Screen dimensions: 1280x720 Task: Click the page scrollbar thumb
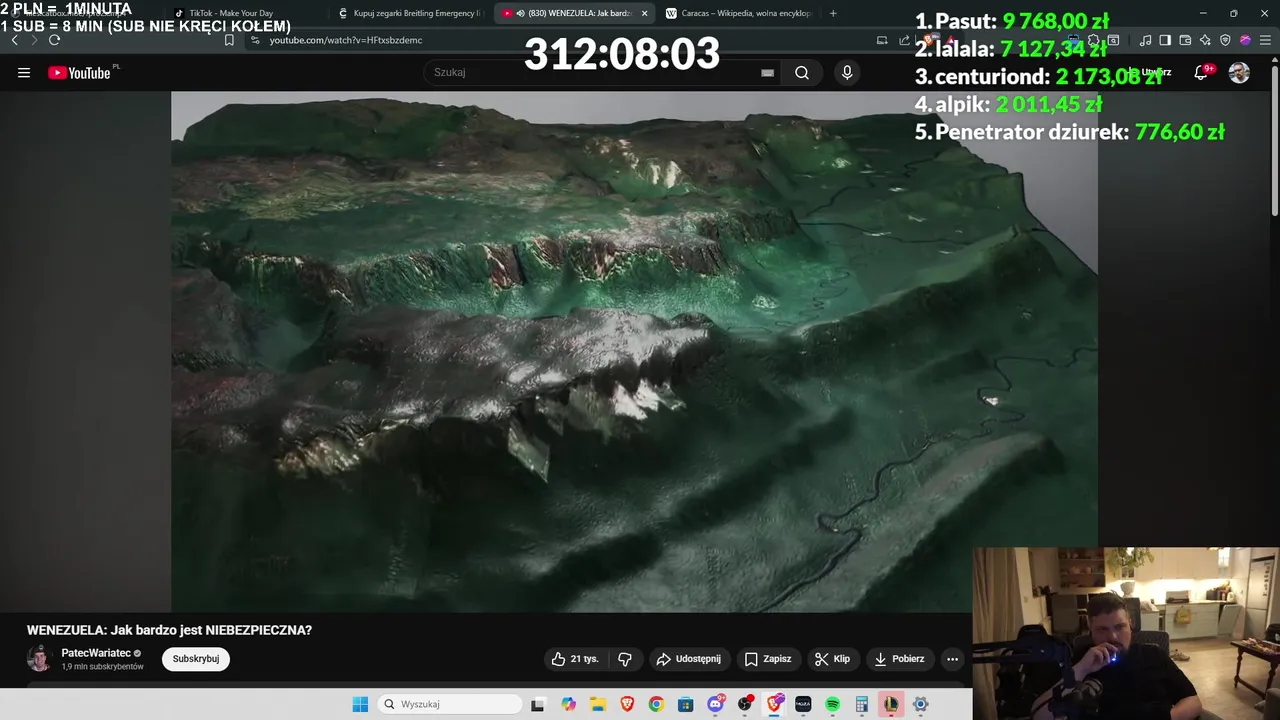click(x=1274, y=140)
